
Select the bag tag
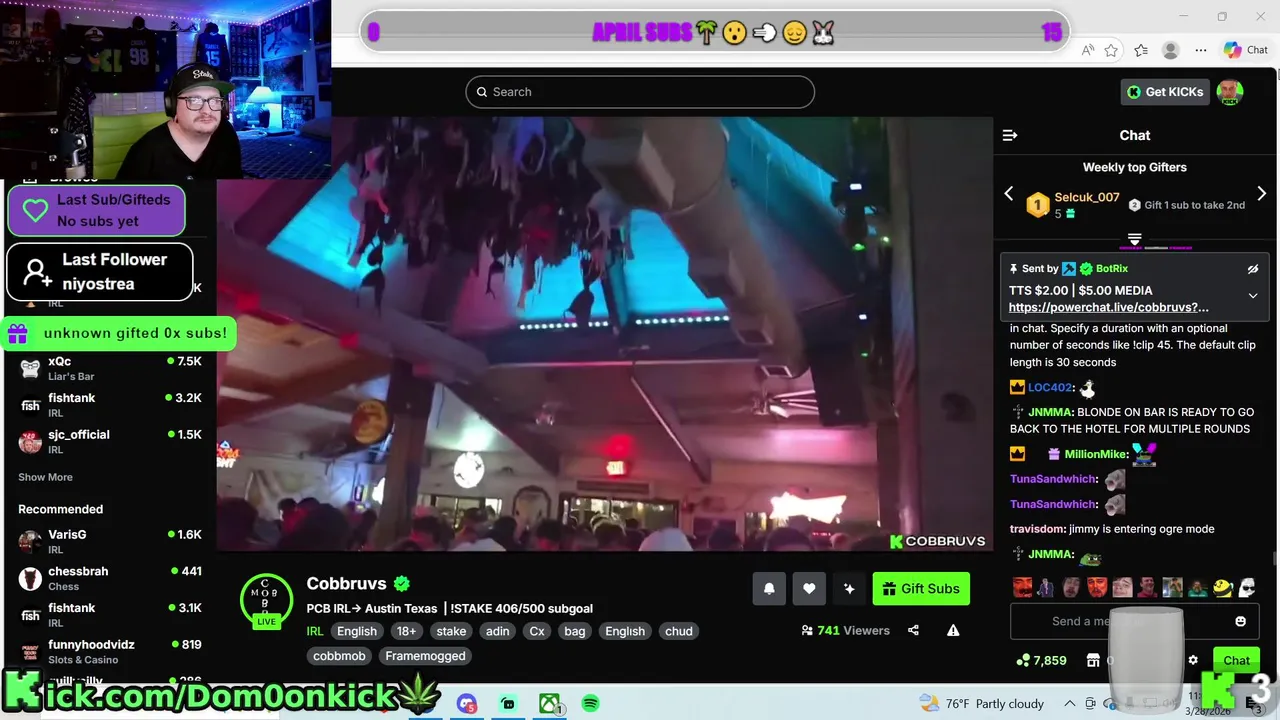575,631
